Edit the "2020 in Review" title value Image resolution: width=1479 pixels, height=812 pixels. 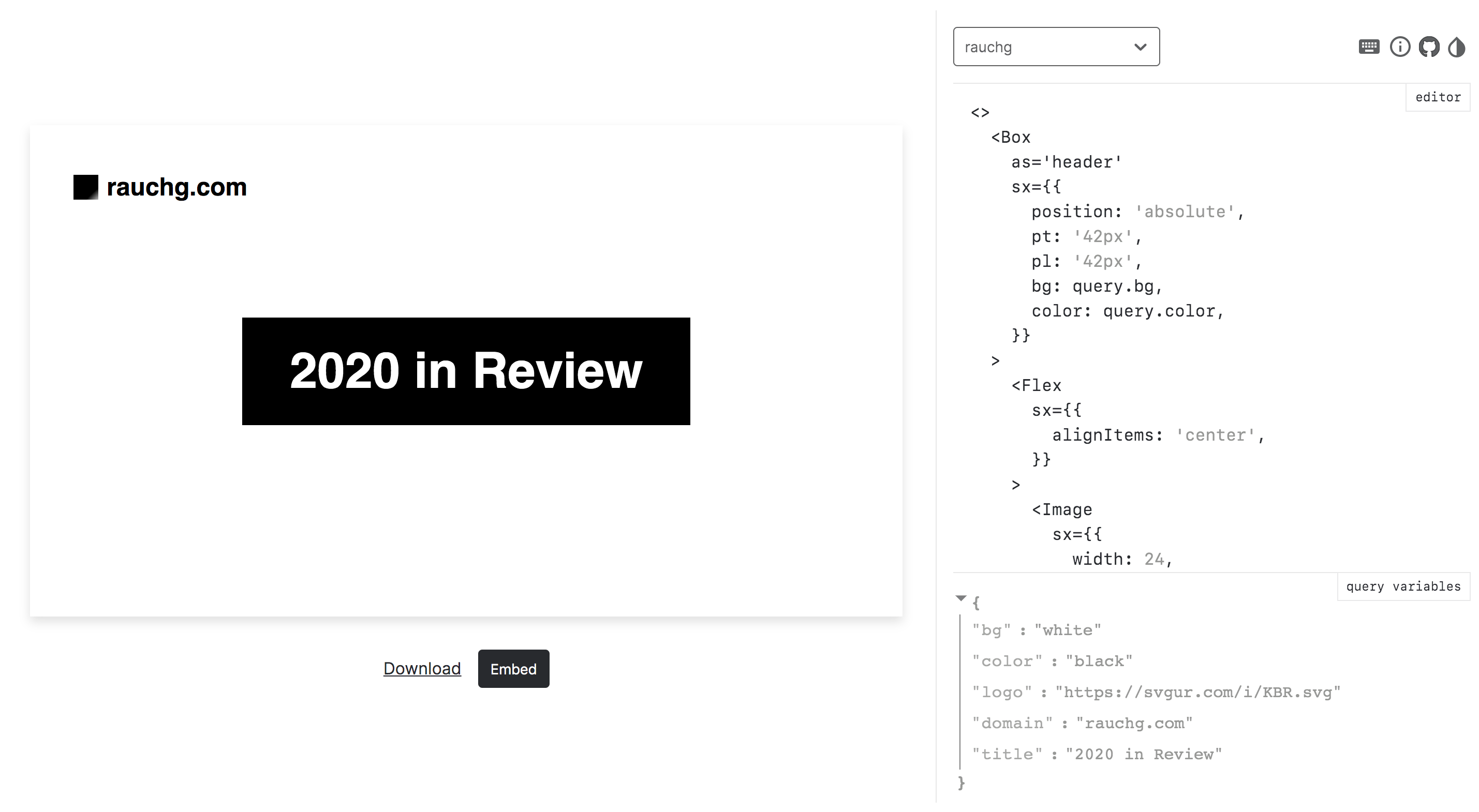1144,754
